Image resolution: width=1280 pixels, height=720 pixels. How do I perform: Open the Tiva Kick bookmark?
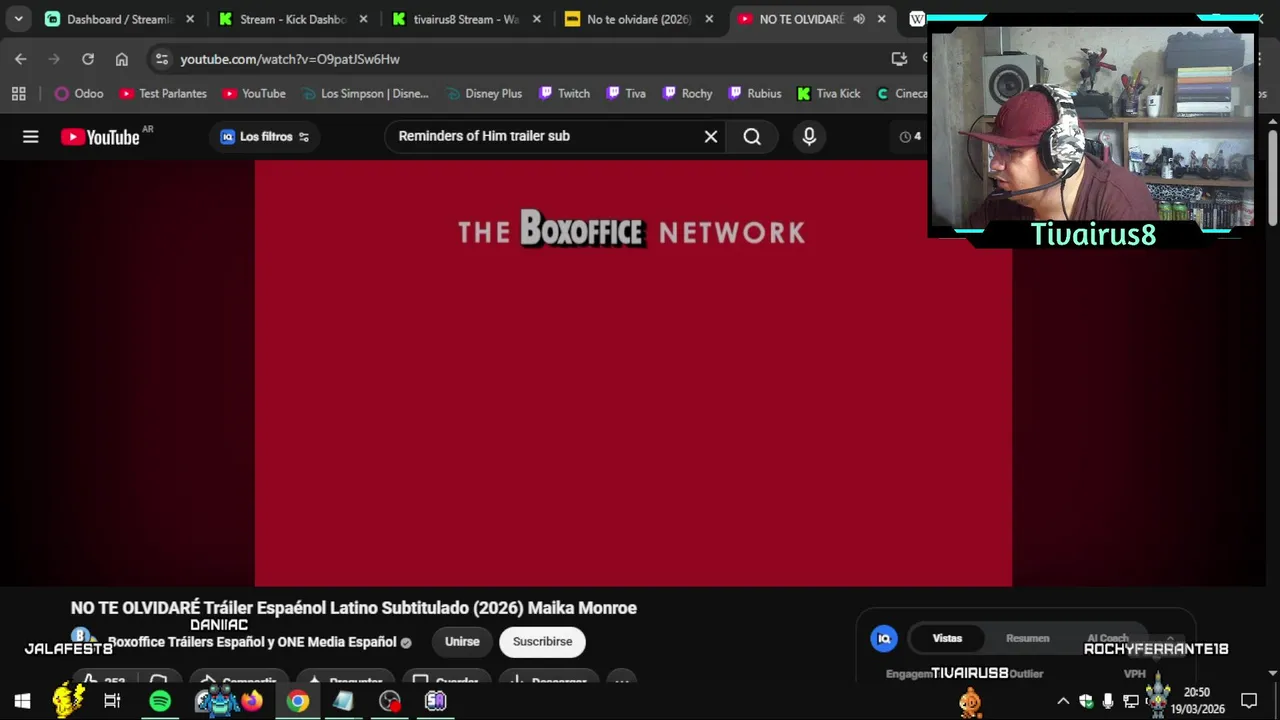click(x=828, y=94)
